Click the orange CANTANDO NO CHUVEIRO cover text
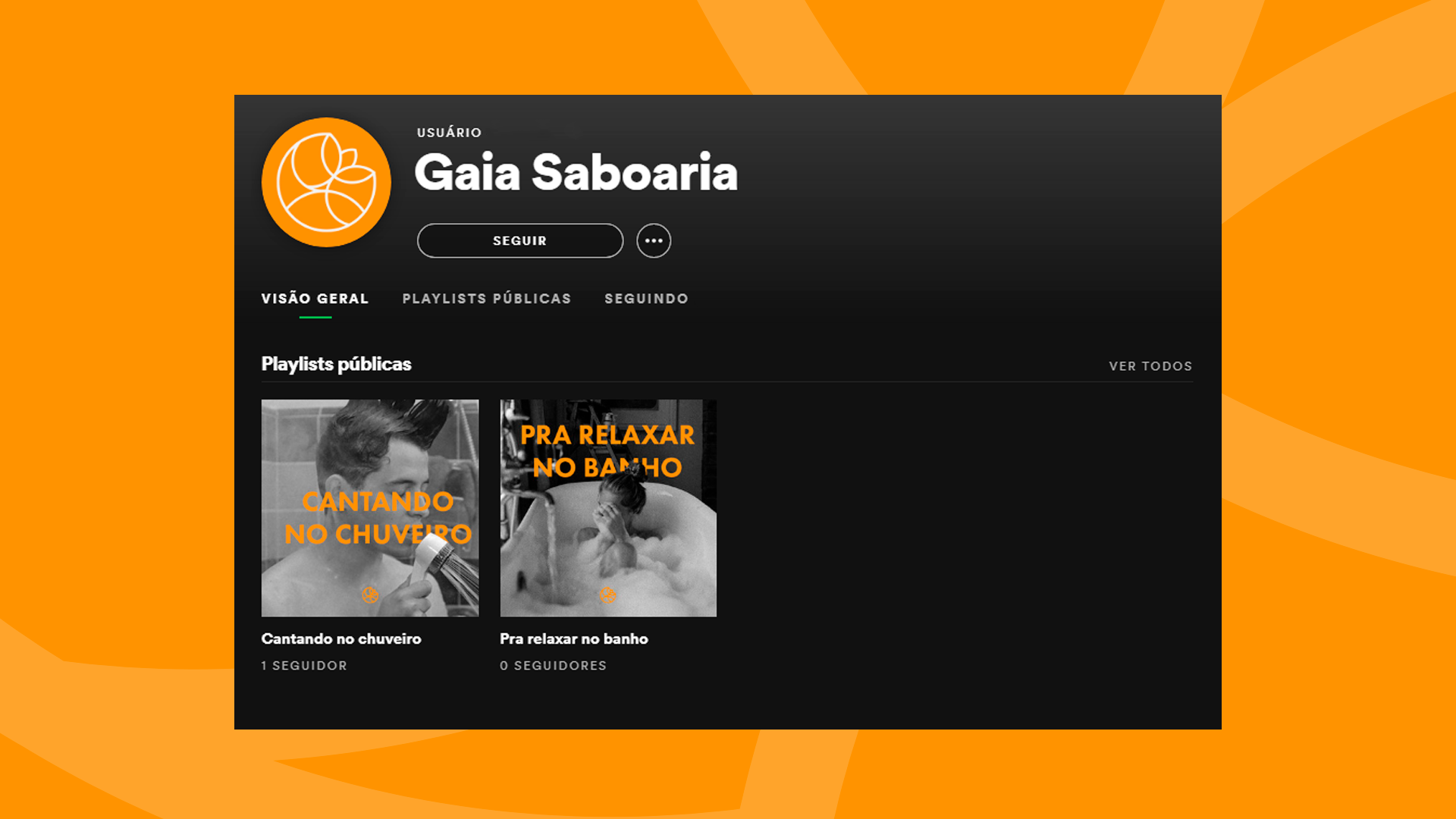 pos(378,518)
